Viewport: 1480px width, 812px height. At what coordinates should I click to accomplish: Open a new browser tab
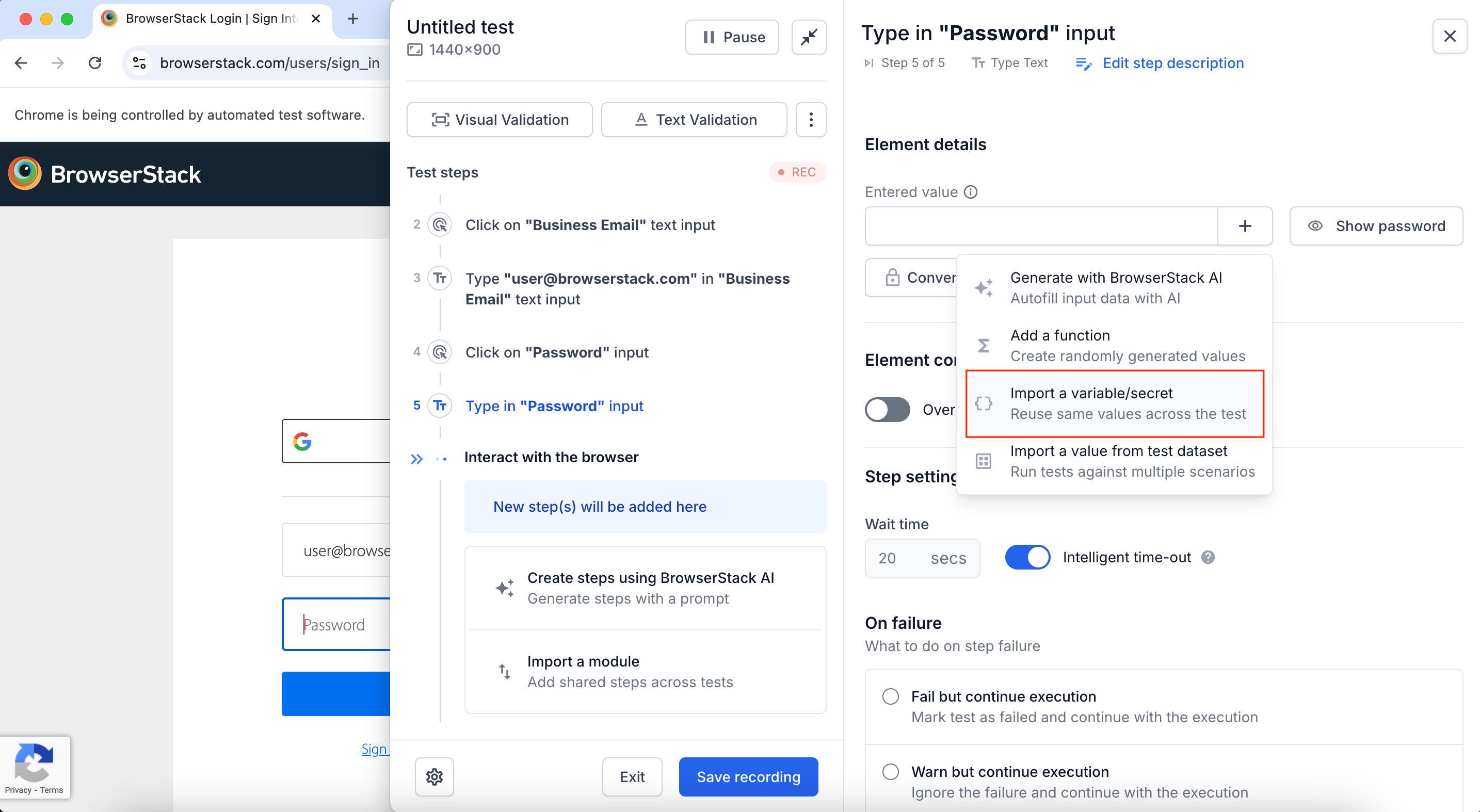353,19
